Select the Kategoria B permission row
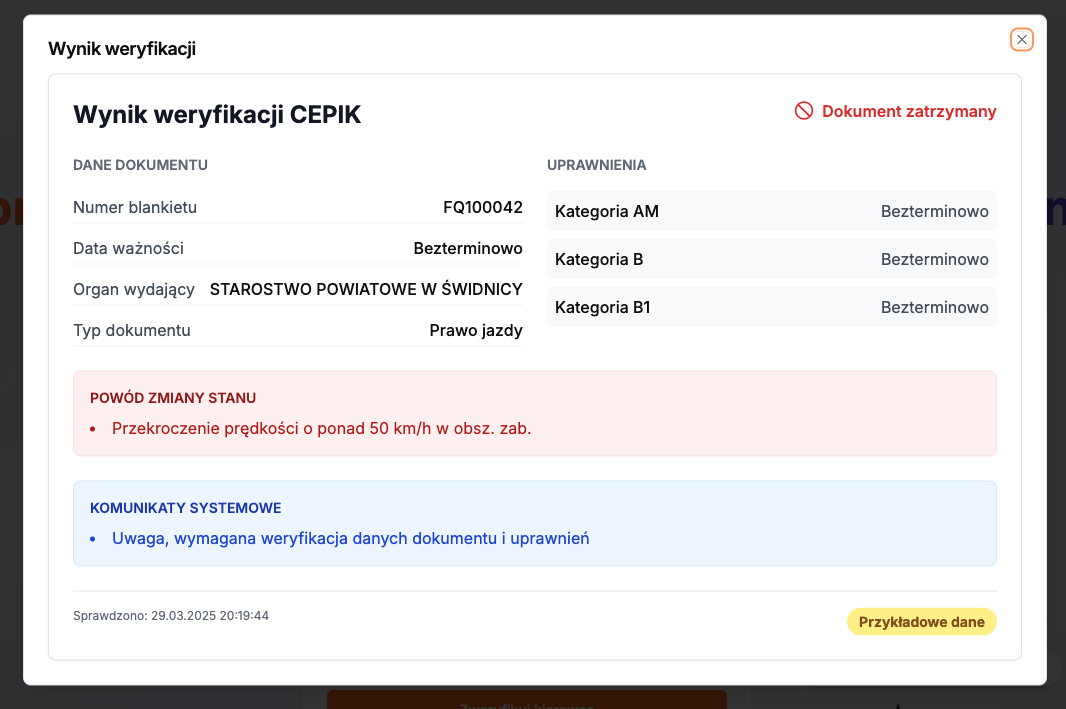This screenshot has height=709, width=1066. click(x=771, y=259)
